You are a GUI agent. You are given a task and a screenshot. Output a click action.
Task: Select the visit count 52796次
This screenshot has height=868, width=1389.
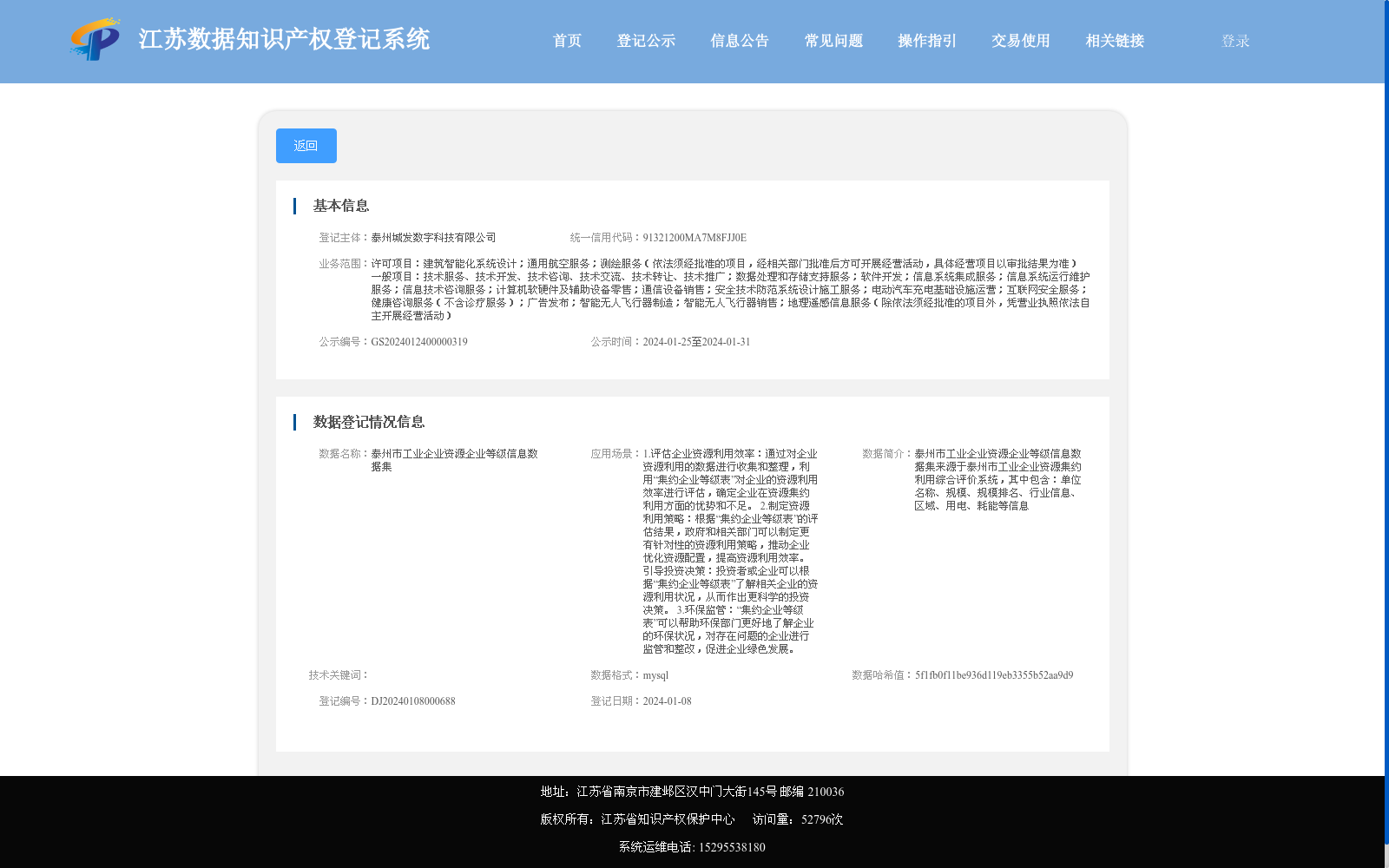(822, 819)
